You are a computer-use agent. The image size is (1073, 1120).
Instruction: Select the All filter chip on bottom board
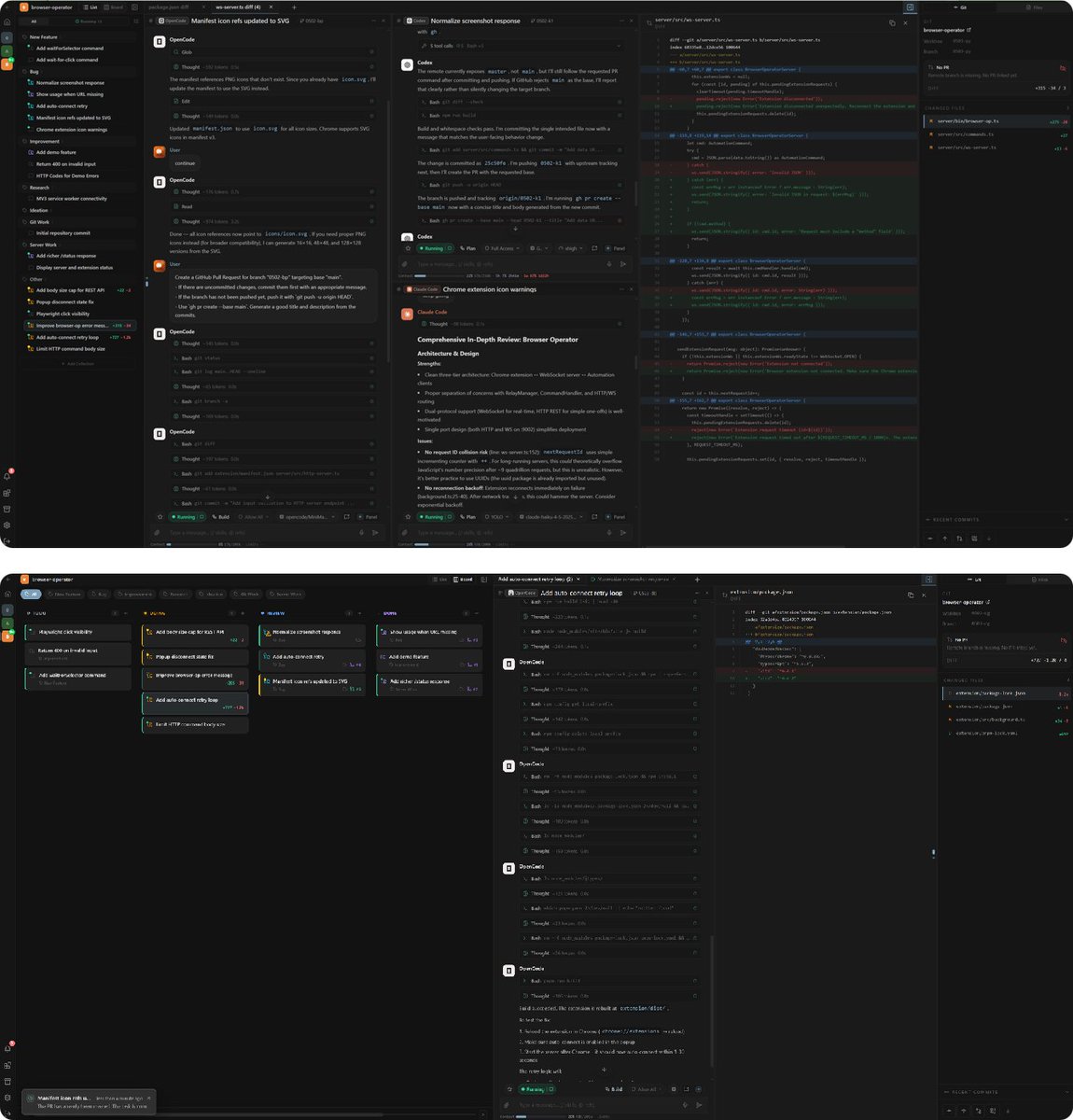click(x=32, y=594)
